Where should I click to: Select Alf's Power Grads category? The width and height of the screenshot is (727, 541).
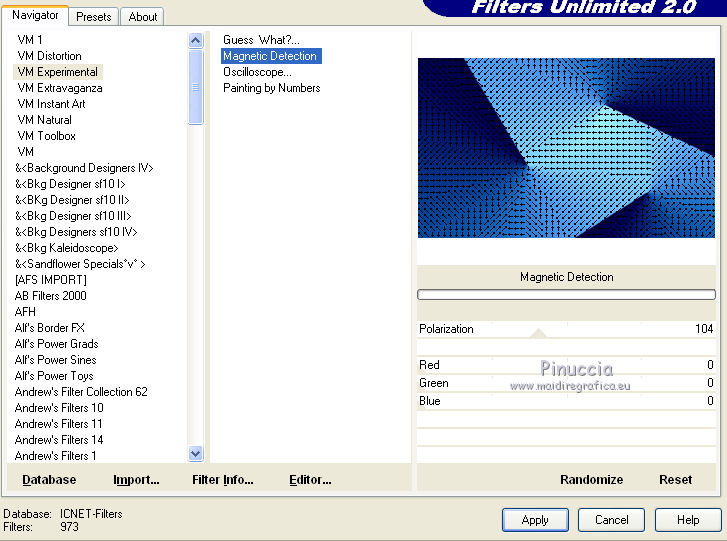click(57, 344)
